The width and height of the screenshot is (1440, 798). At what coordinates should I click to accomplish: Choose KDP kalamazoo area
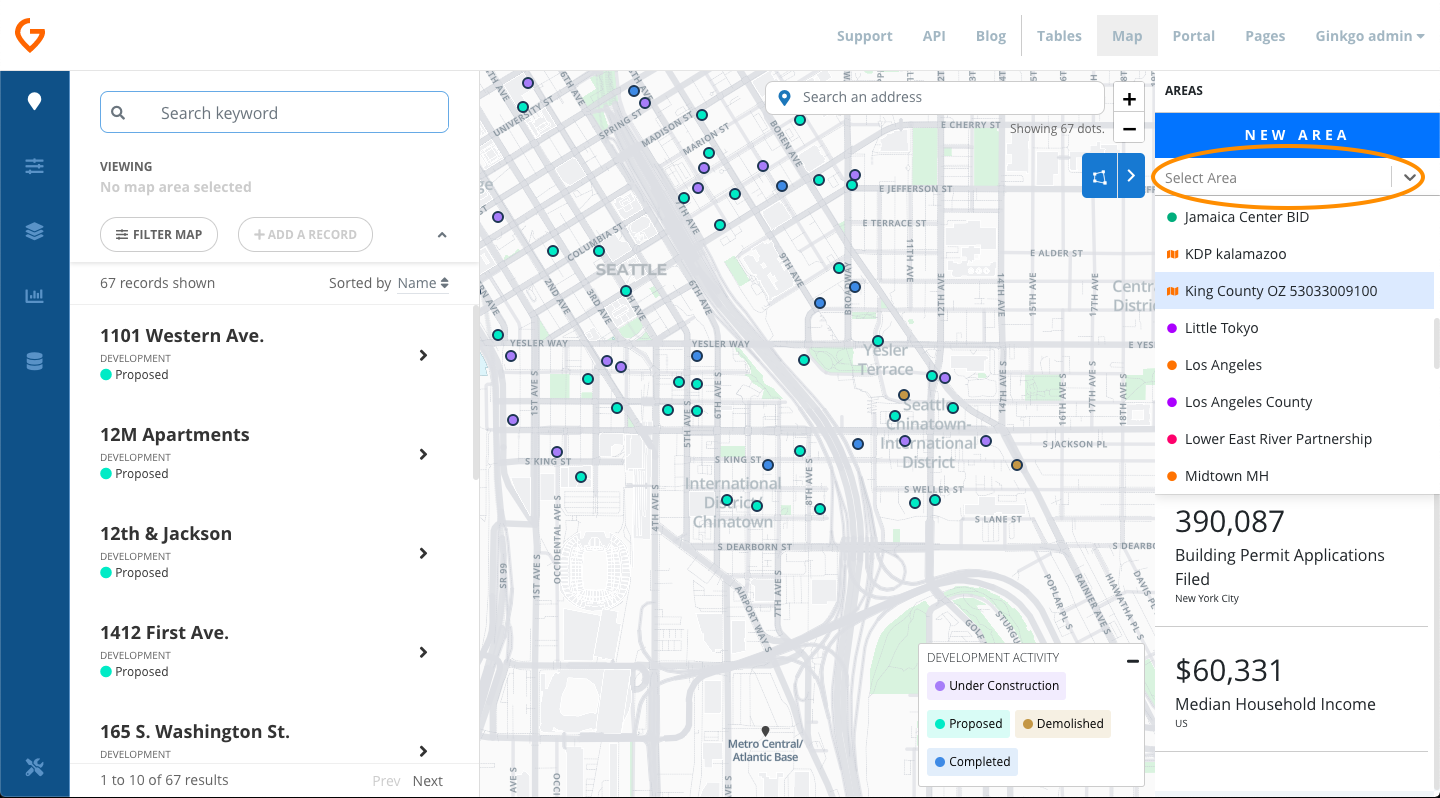click(1295, 254)
